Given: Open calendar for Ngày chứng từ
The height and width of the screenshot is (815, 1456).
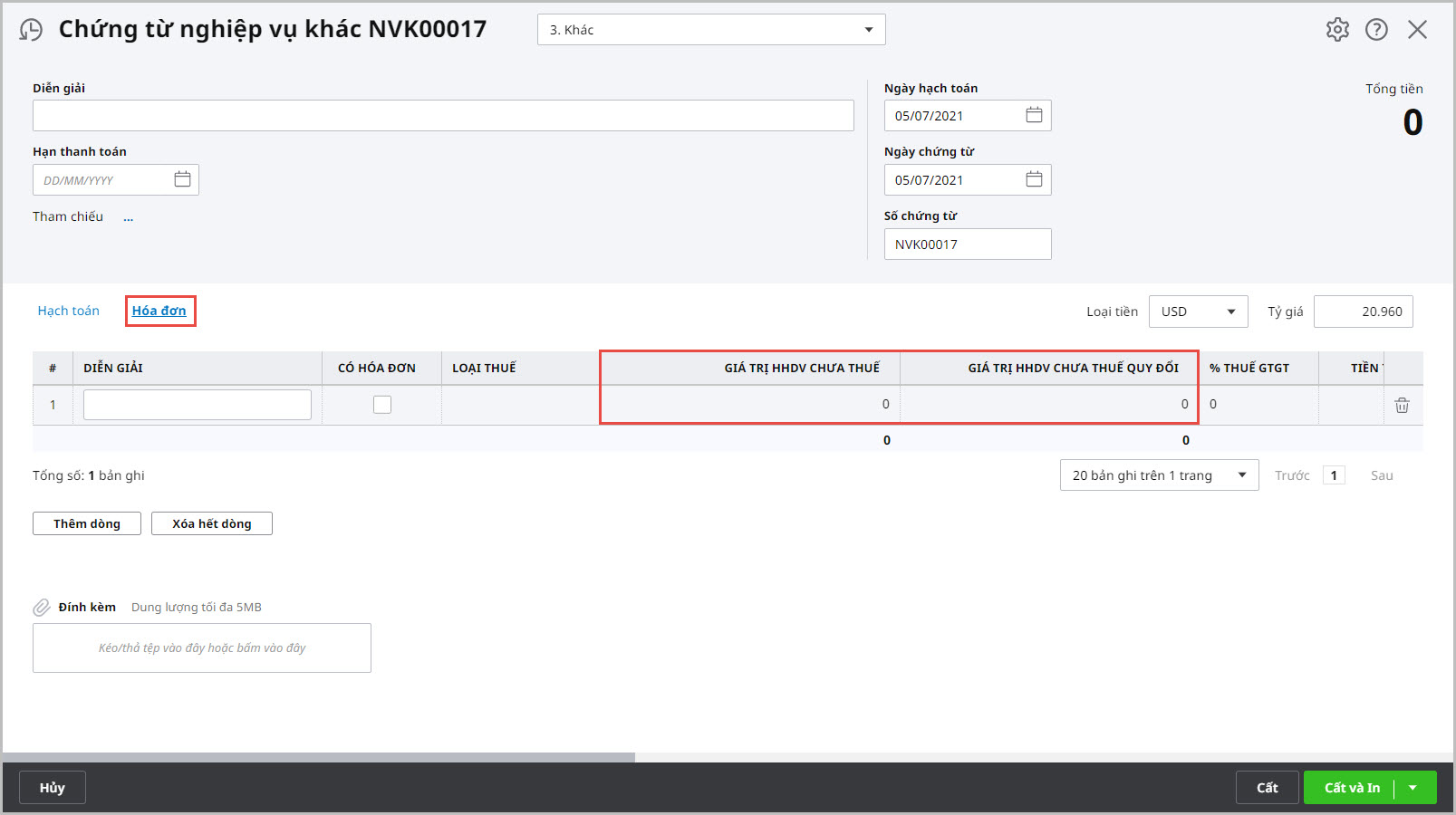Looking at the screenshot, I should (x=1034, y=179).
